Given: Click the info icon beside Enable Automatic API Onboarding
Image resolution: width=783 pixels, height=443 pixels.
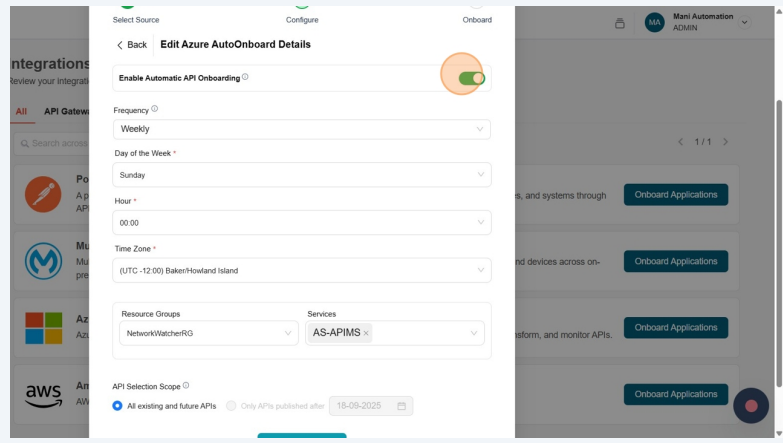Looking at the screenshot, I should [245, 77].
